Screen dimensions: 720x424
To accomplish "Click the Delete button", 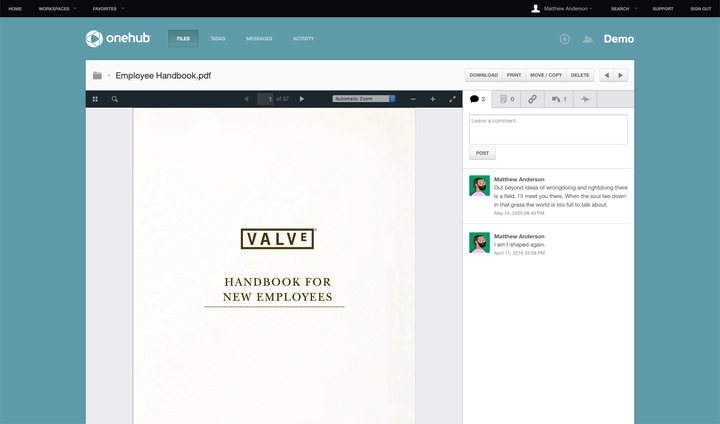I will [580, 75].
